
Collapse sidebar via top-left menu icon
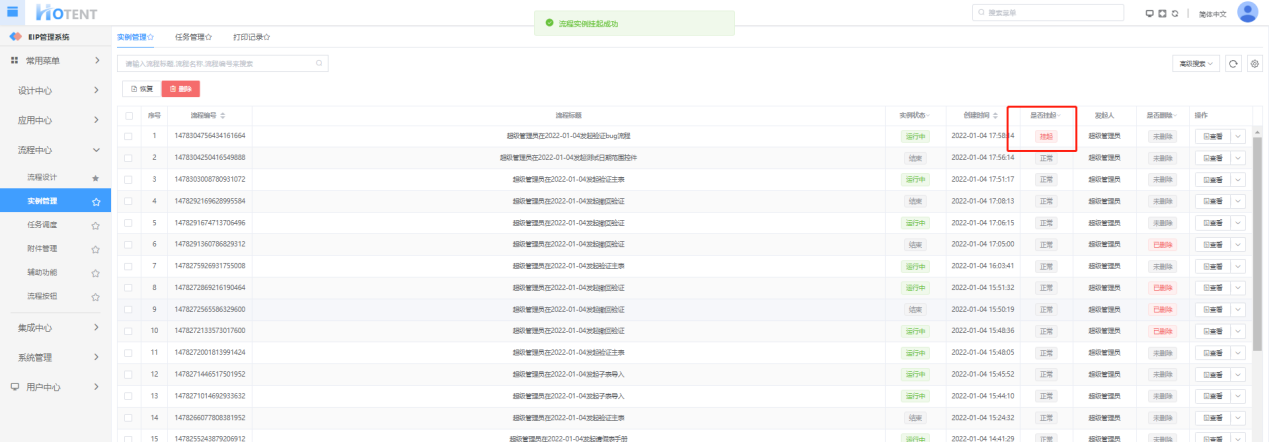13,11
